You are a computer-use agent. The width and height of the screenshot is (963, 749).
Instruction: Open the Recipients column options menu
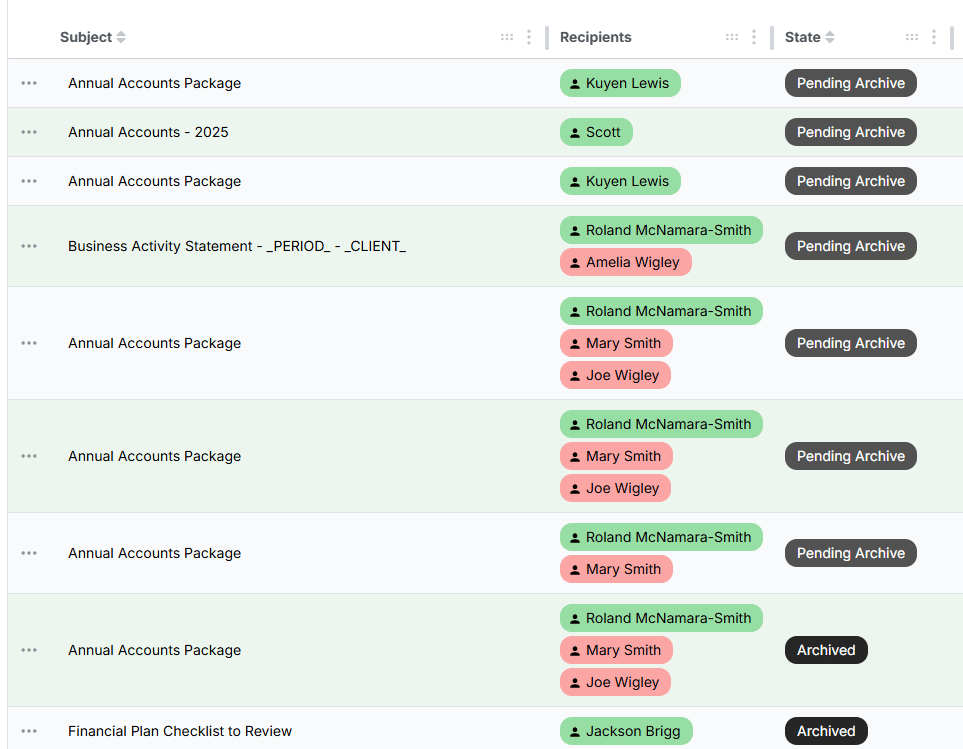pyautogui.click(x=754, y=37)
